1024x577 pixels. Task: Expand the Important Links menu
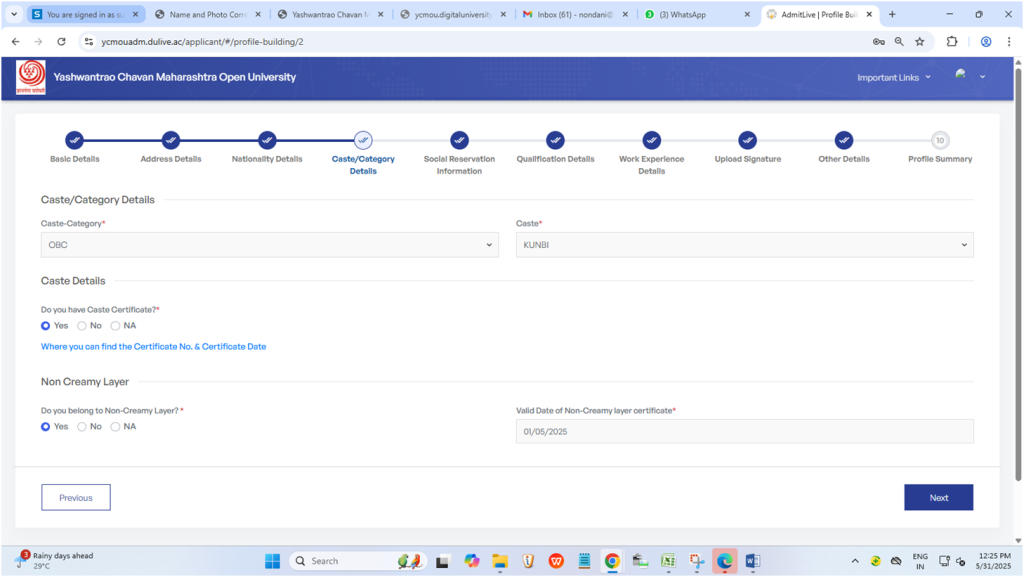pyautogui.click(x=893, y=78)
